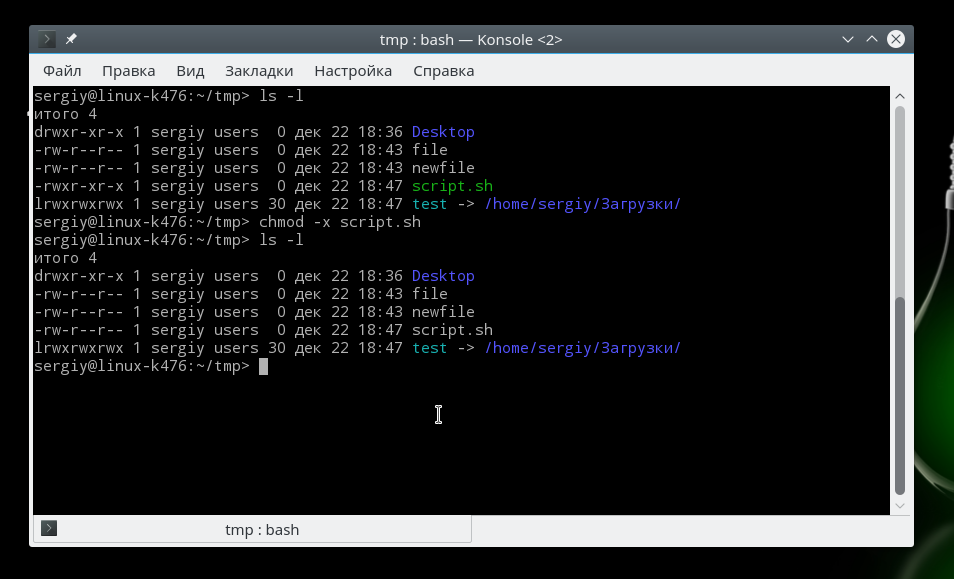Select the tmp : bash tab
The image size is (954, 579).
[x=252, y=529]
